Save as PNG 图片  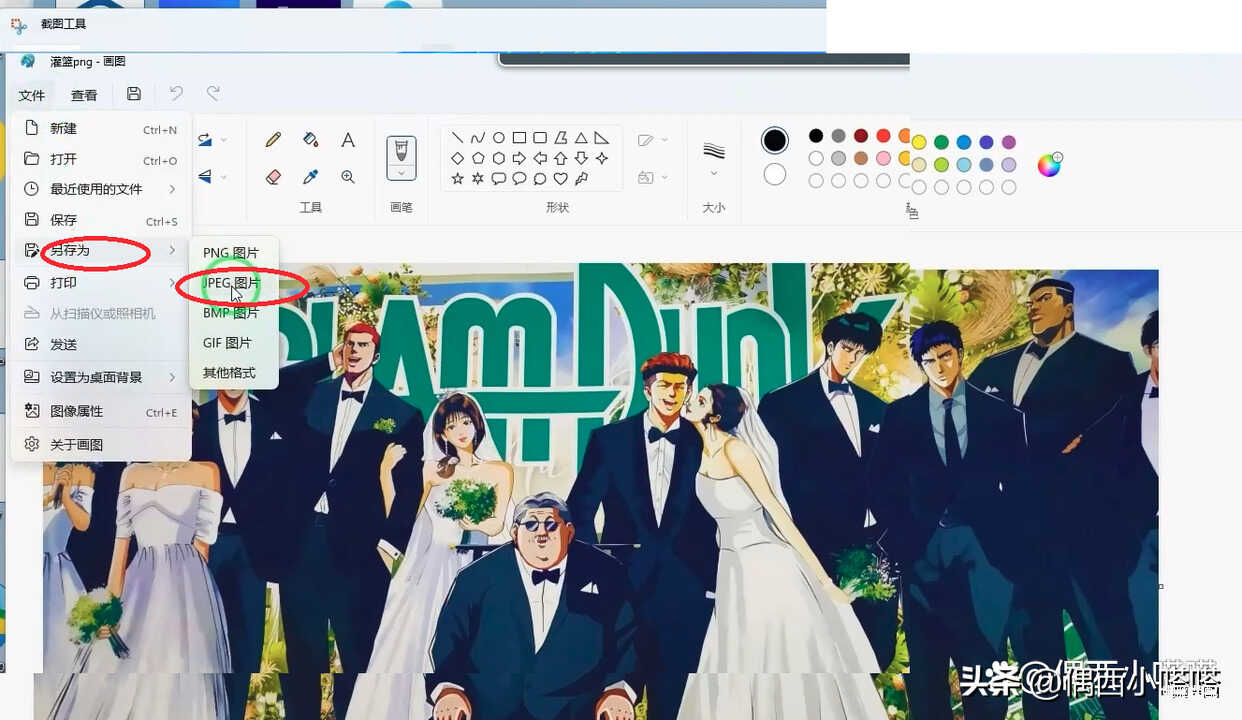(x=233, y=253)
